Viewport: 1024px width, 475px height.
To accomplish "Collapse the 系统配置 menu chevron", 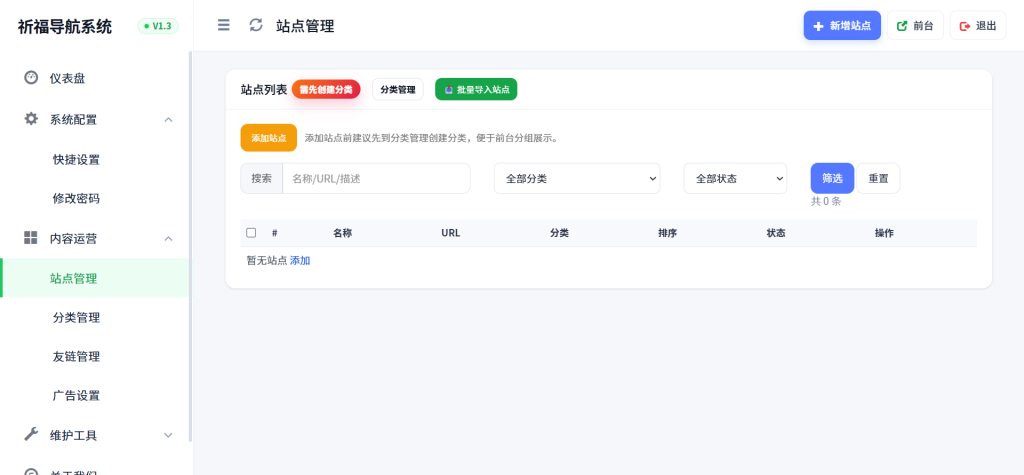I will 168,120.
